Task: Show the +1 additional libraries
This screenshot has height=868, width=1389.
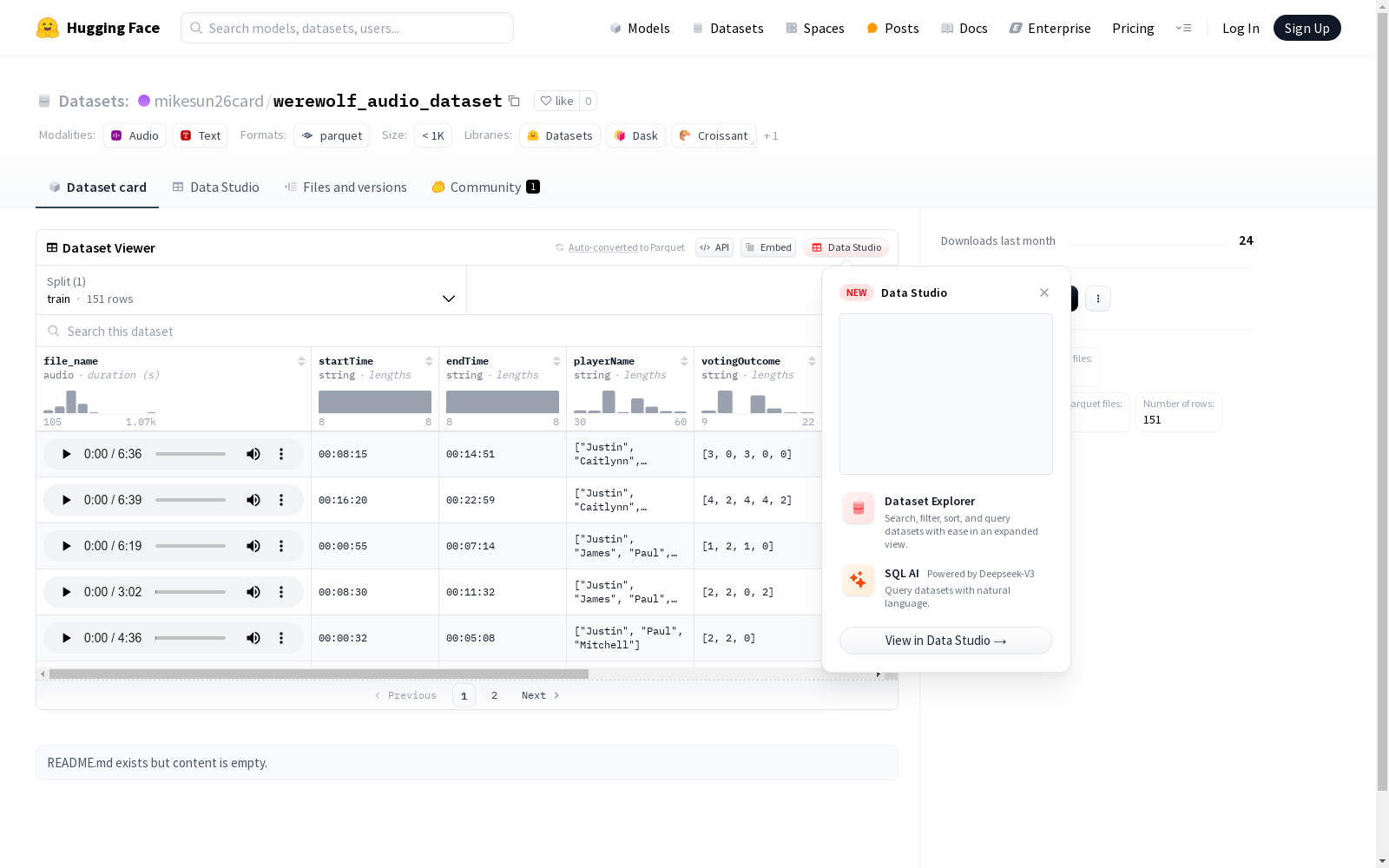Action: (x=771, y=136)
